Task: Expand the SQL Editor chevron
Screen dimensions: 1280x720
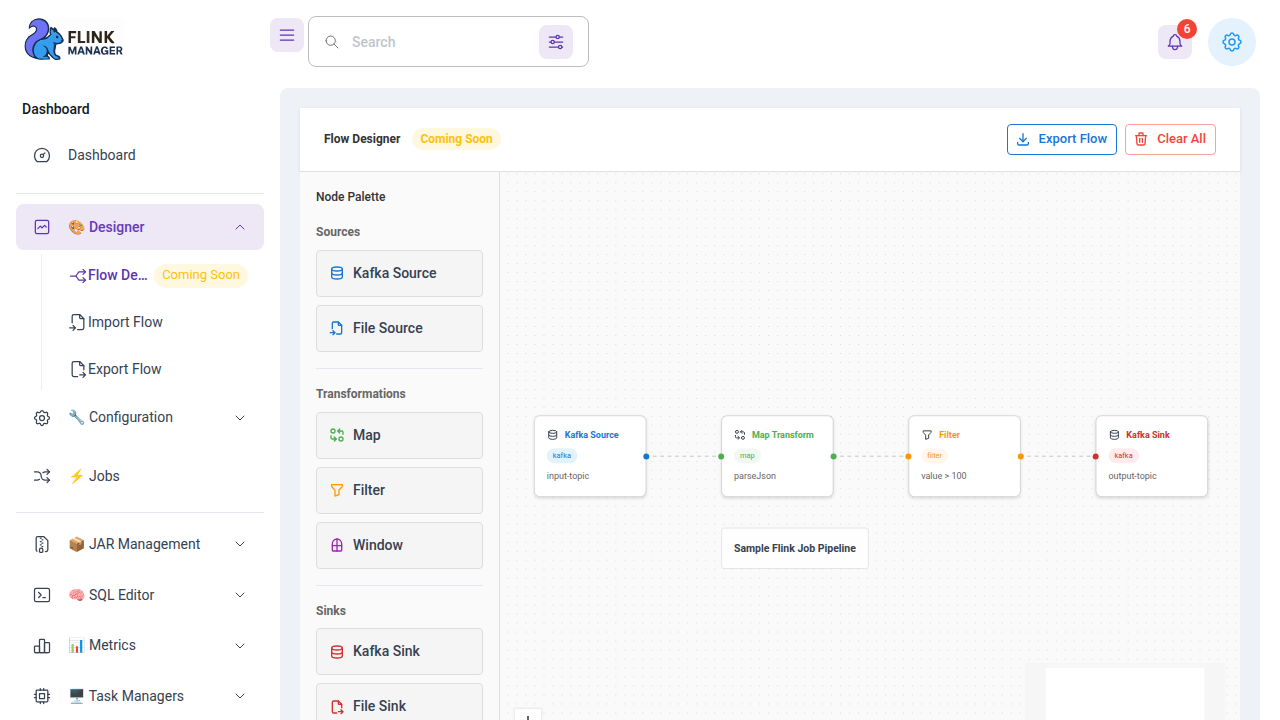Action: pyautogui.click(x=240, y=595)
